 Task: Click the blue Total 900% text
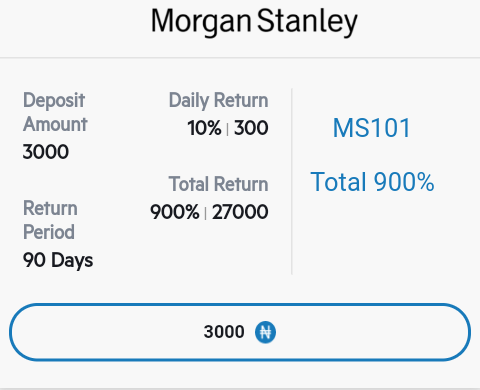tap(372, 182)
